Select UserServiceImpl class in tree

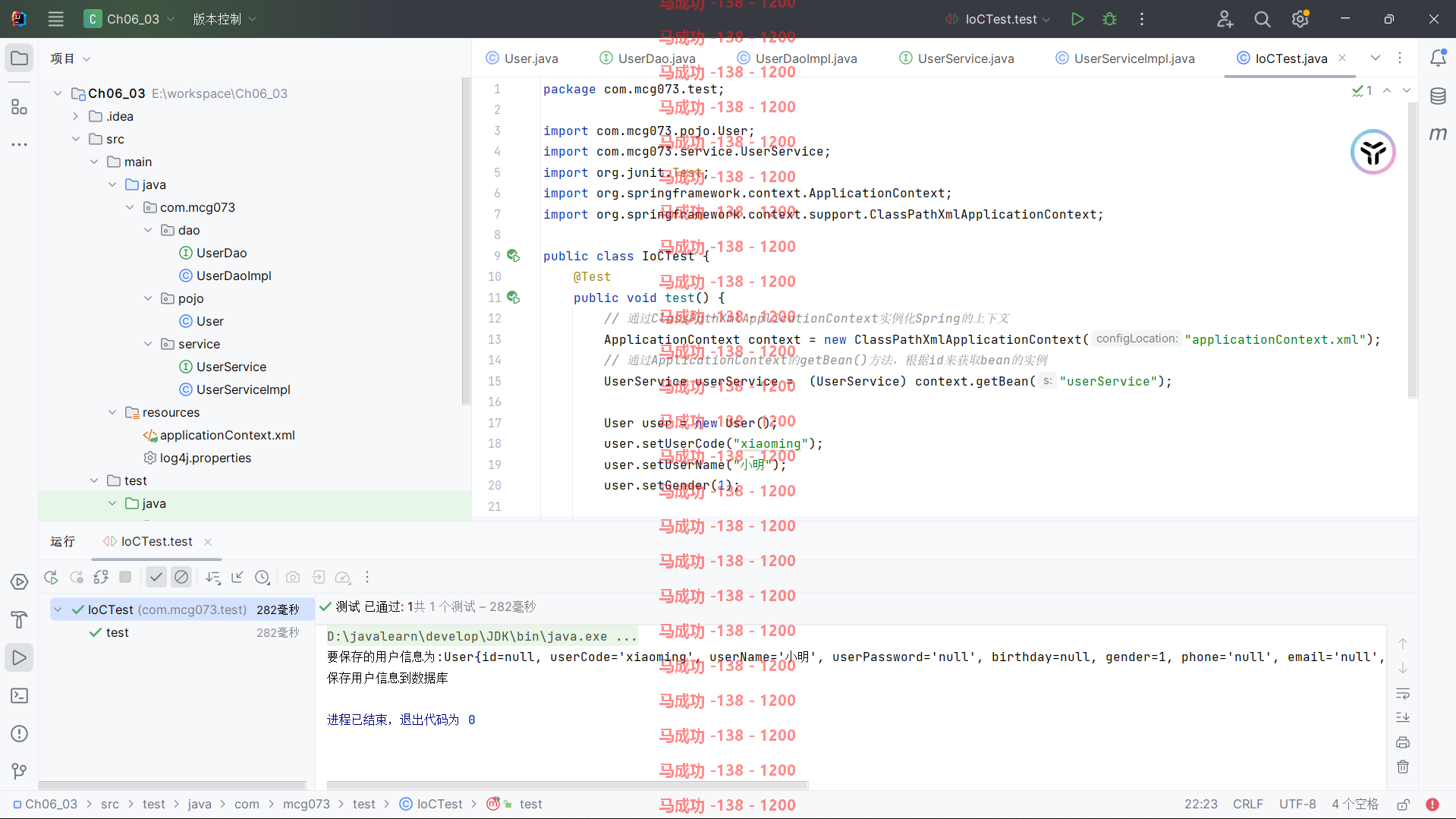tap(234, 389)
